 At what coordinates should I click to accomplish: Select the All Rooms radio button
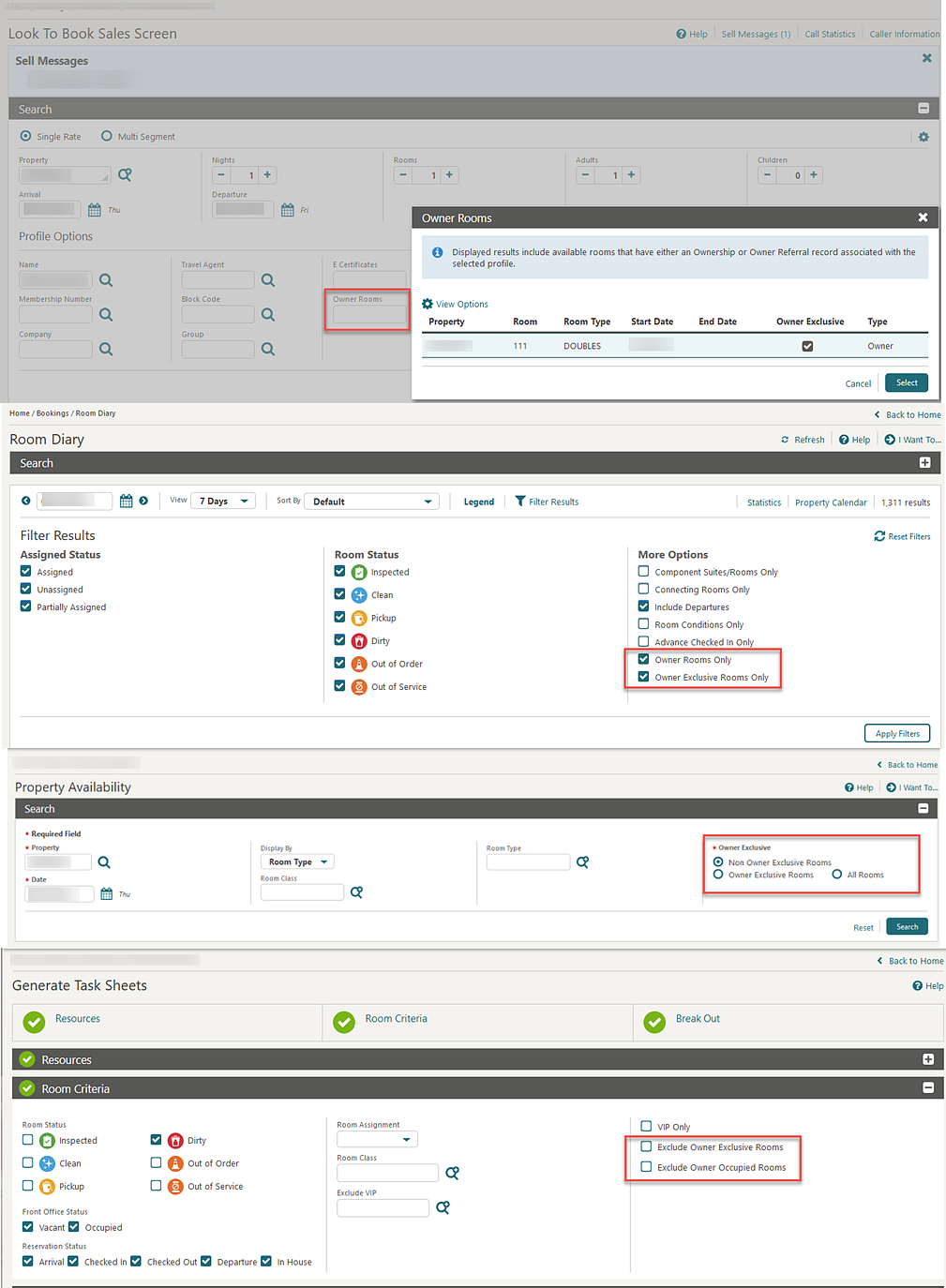836,875
